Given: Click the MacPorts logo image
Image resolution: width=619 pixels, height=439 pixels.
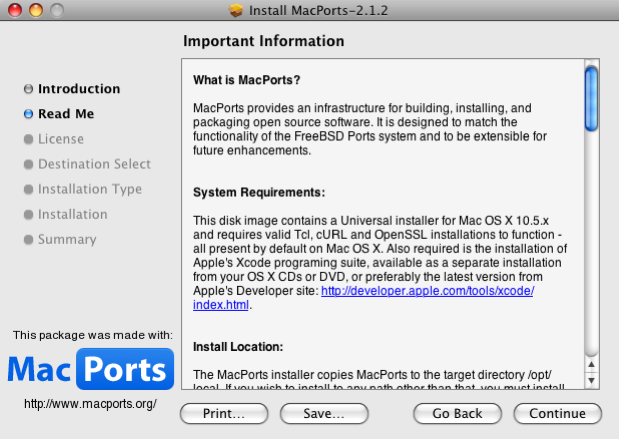Looking at the screenshot, I should point(91,369).
